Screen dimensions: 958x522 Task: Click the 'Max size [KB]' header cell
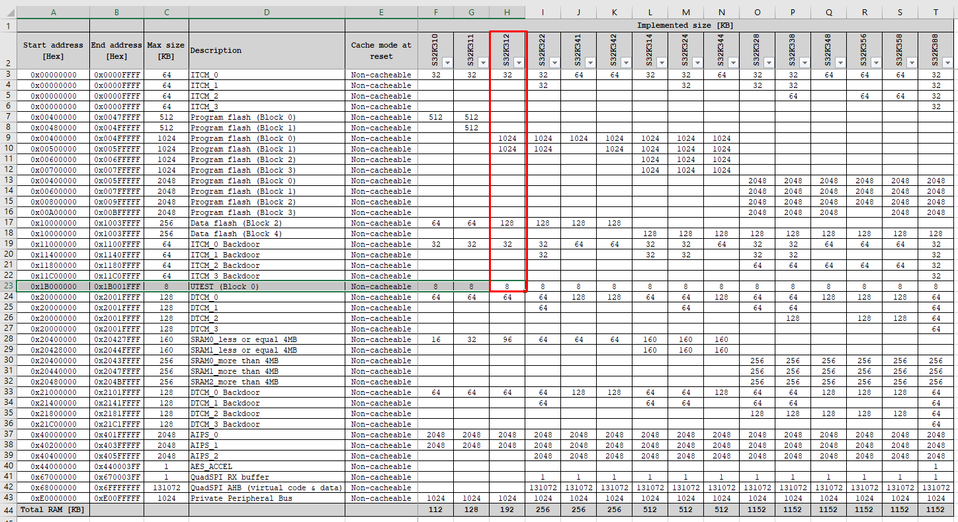(166, 50)
